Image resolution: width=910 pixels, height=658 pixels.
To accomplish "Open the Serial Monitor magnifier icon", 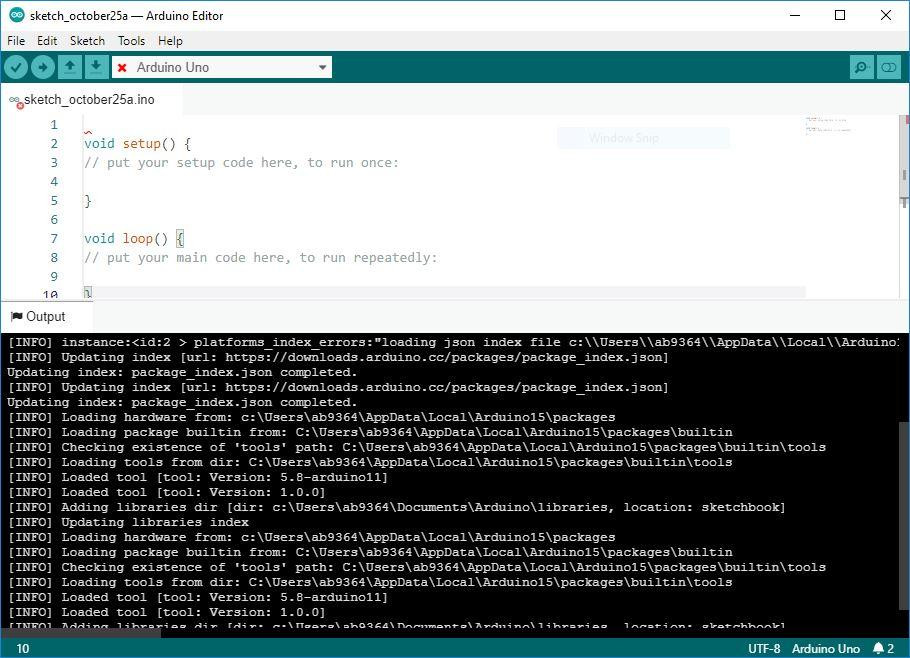I will [861, 67].
